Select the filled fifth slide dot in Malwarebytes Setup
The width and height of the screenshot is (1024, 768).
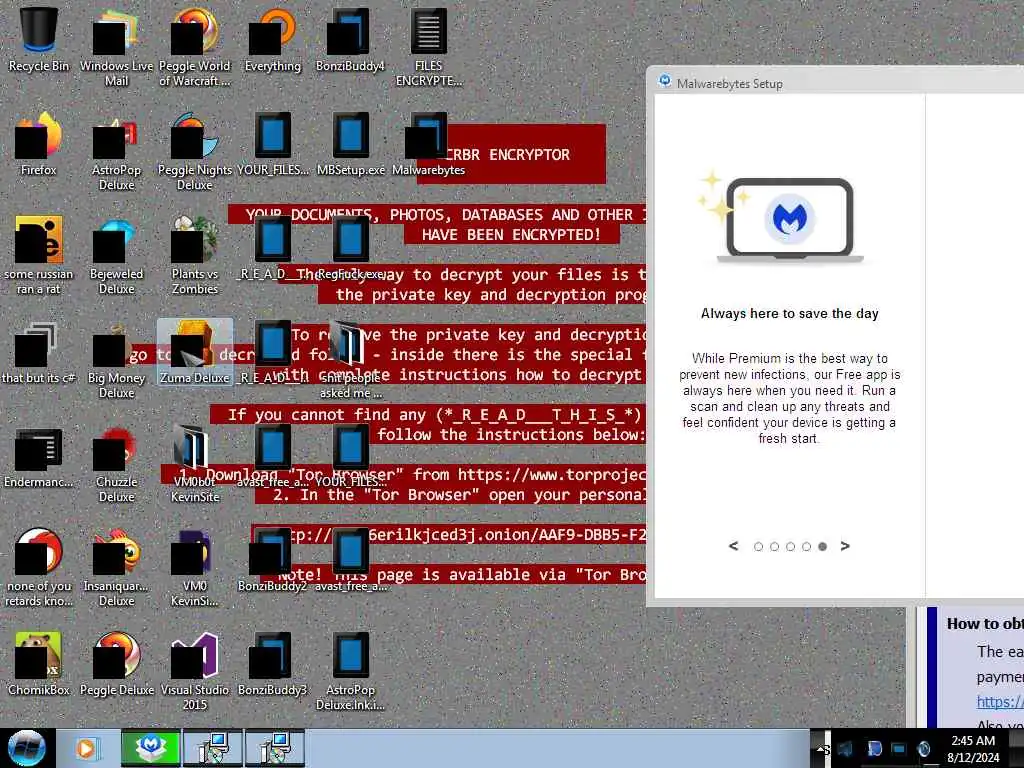tap(822, 547)
